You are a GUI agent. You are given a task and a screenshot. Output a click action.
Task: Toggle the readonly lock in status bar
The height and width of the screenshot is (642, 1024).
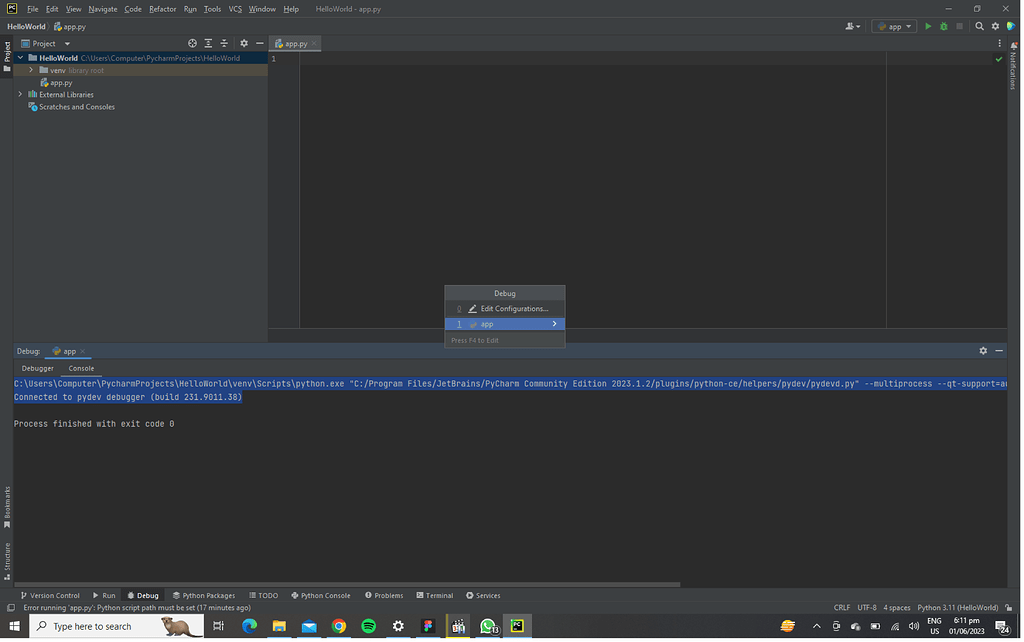pyautogui.click(x=1008, y=607)
